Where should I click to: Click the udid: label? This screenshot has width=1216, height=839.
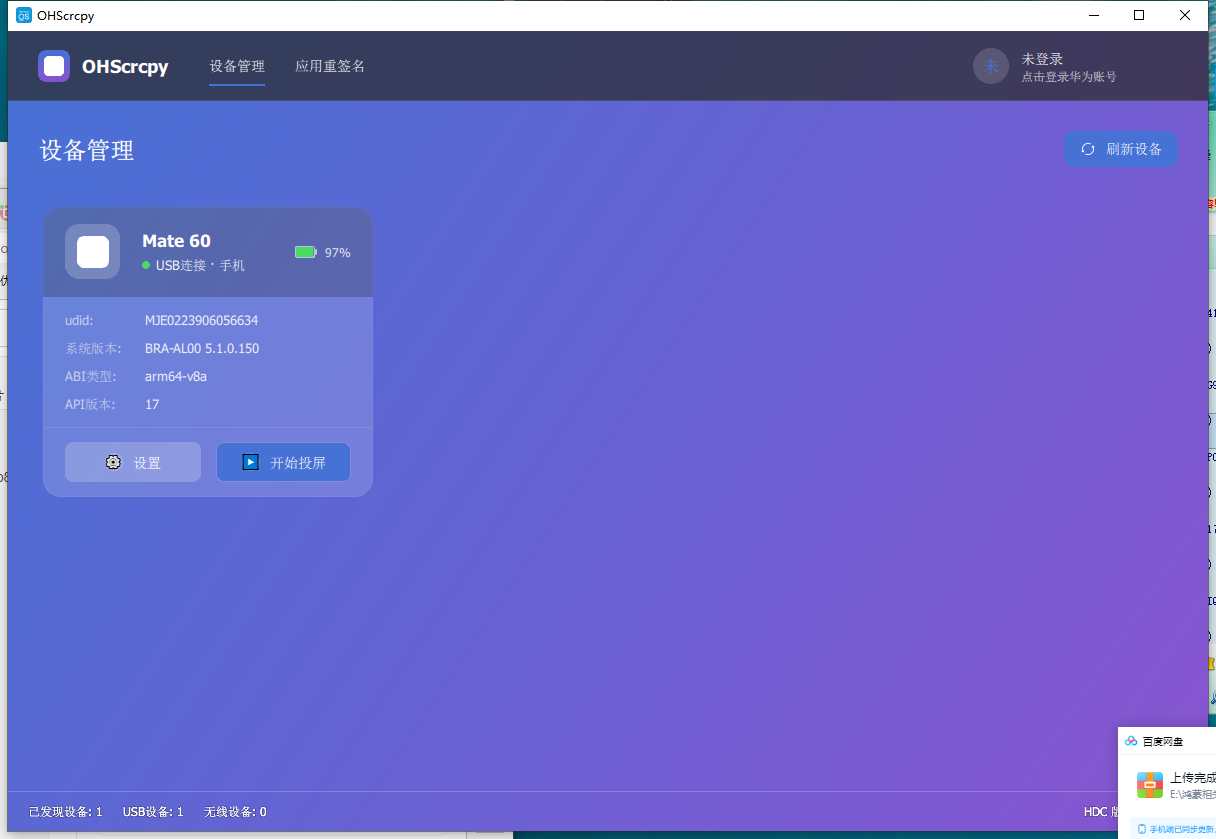click(79, 320)
